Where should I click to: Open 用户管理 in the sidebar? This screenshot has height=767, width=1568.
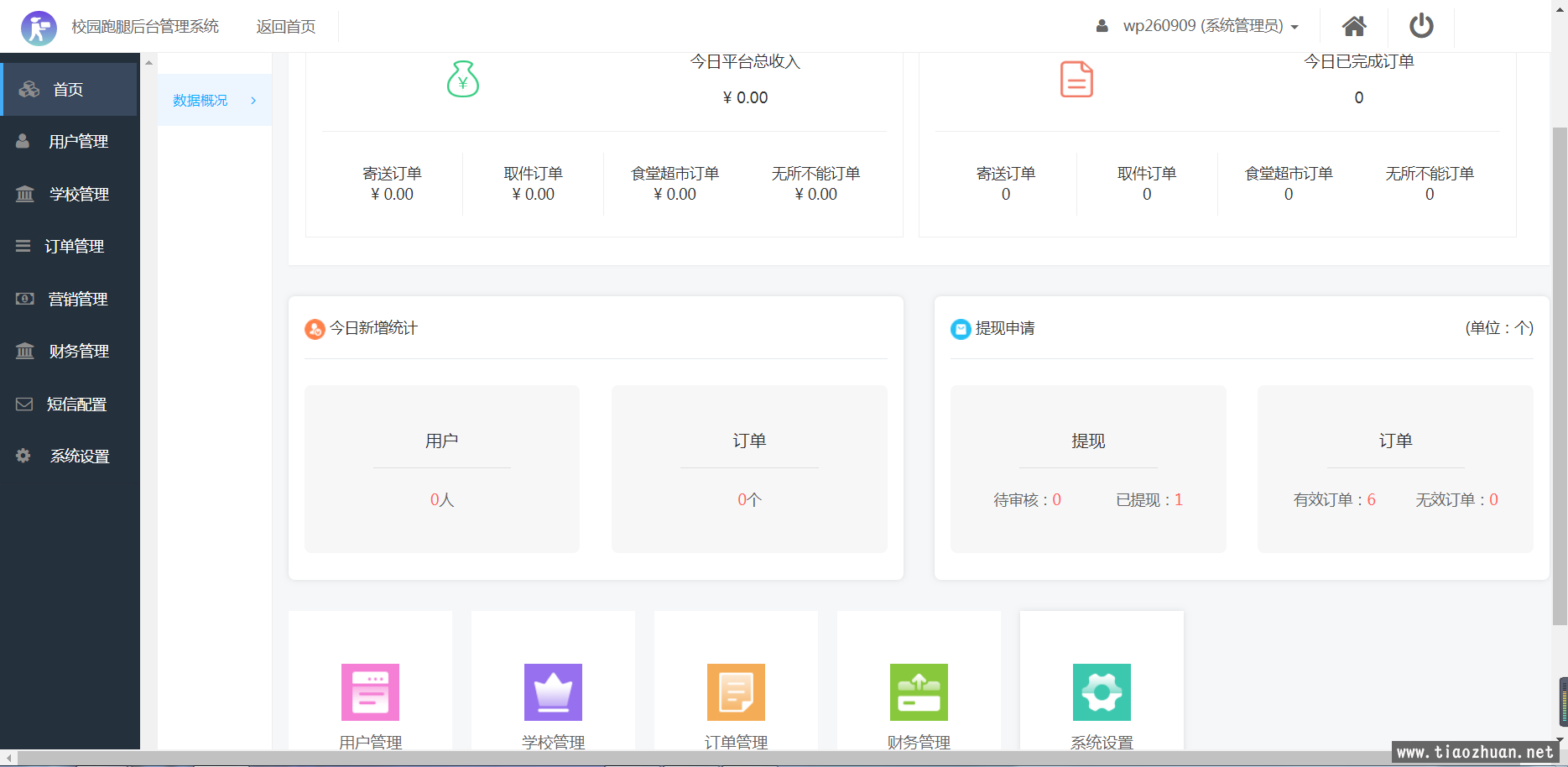point(69,142)
